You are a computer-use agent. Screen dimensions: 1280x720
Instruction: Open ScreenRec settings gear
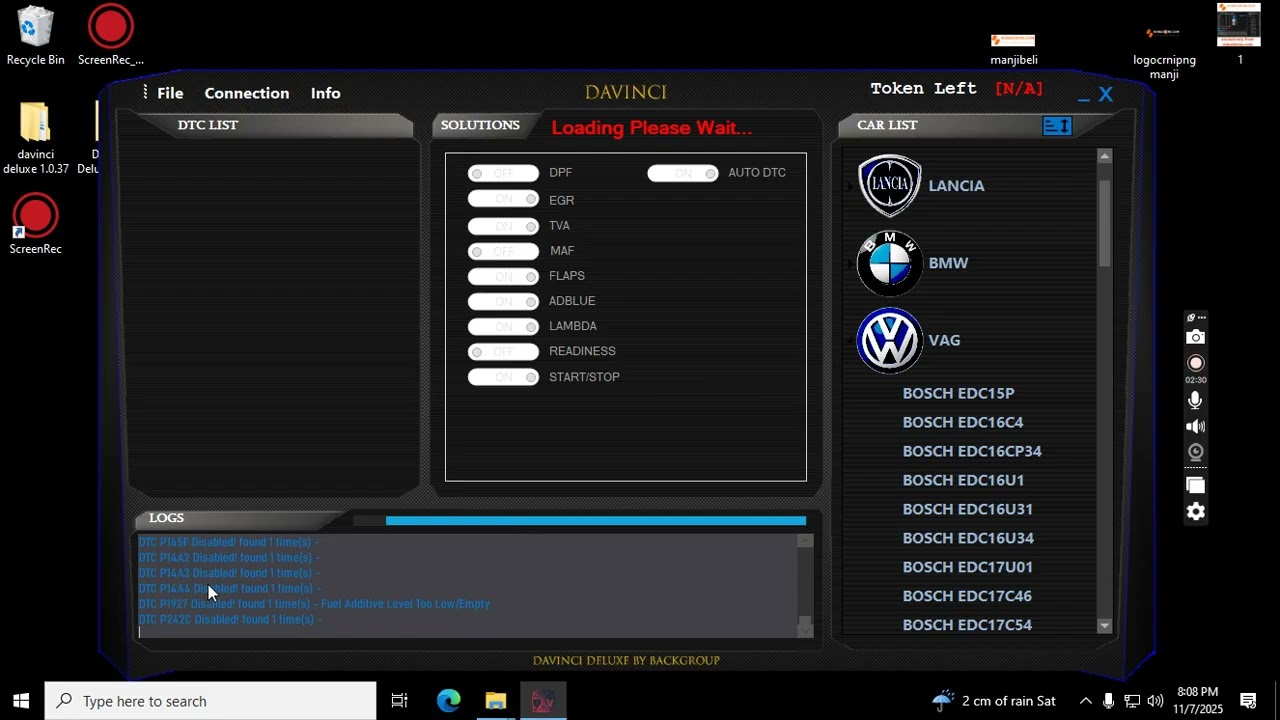tap(1195, 512)
